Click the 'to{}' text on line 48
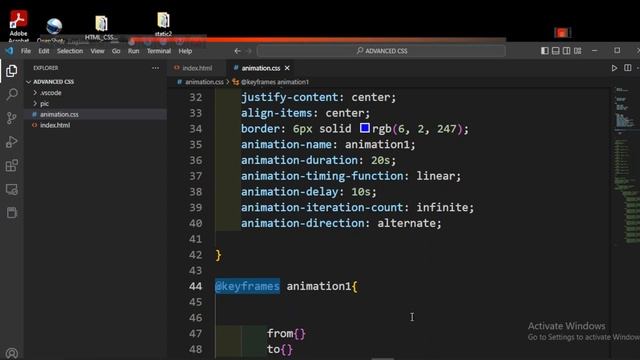 pyautogui.click(x=280, y=349)
